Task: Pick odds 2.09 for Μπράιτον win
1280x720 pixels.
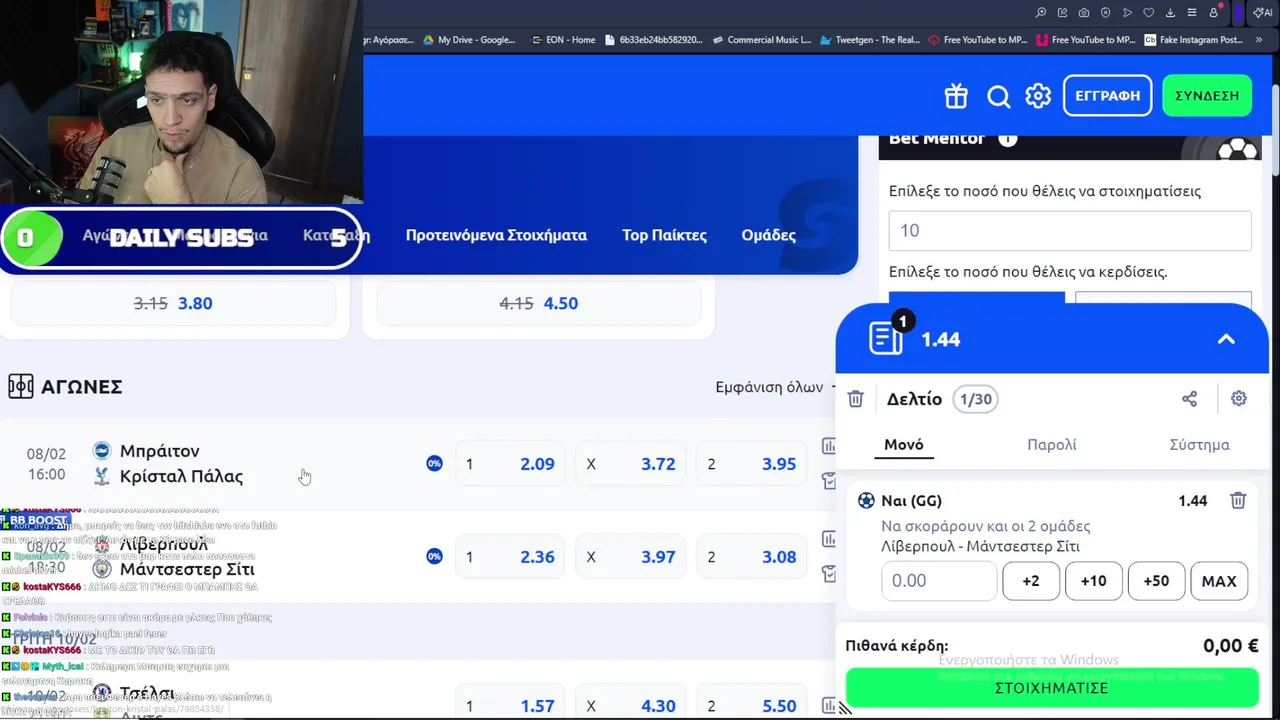Action: click(511, 464)
